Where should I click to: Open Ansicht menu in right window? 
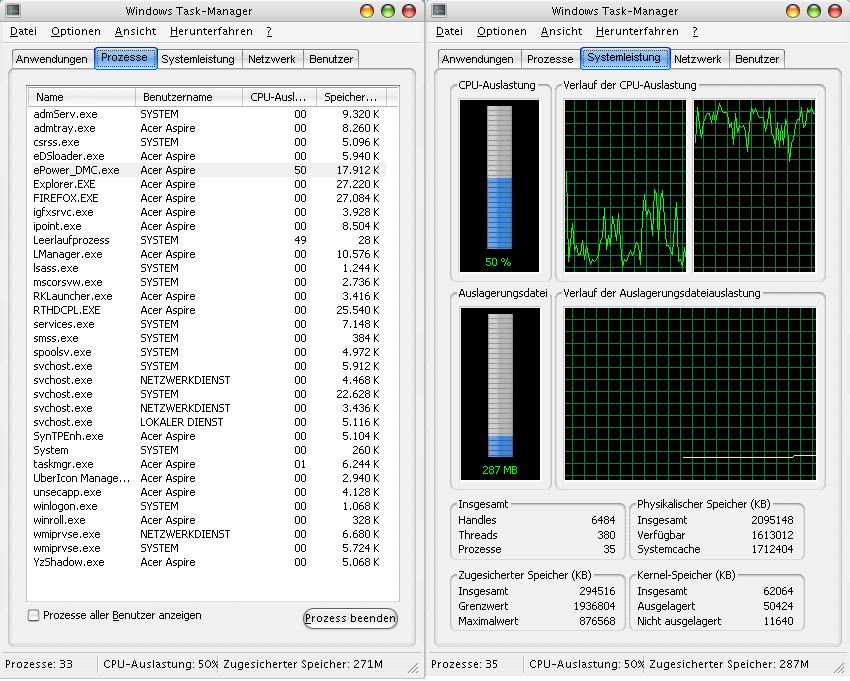(562, 31)
